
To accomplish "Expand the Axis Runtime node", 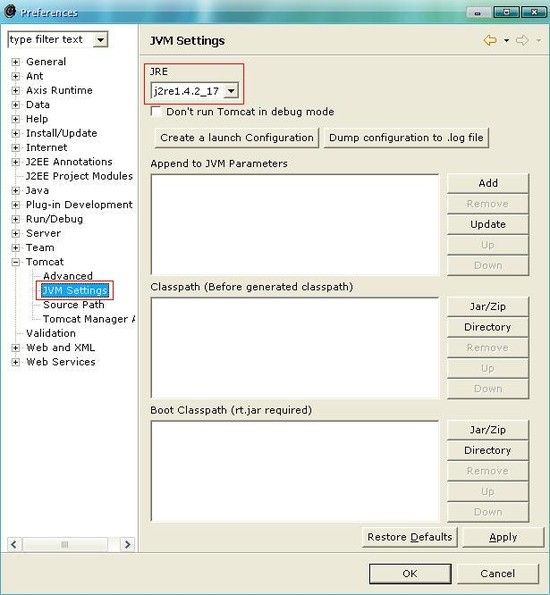I will coord(15,90).
